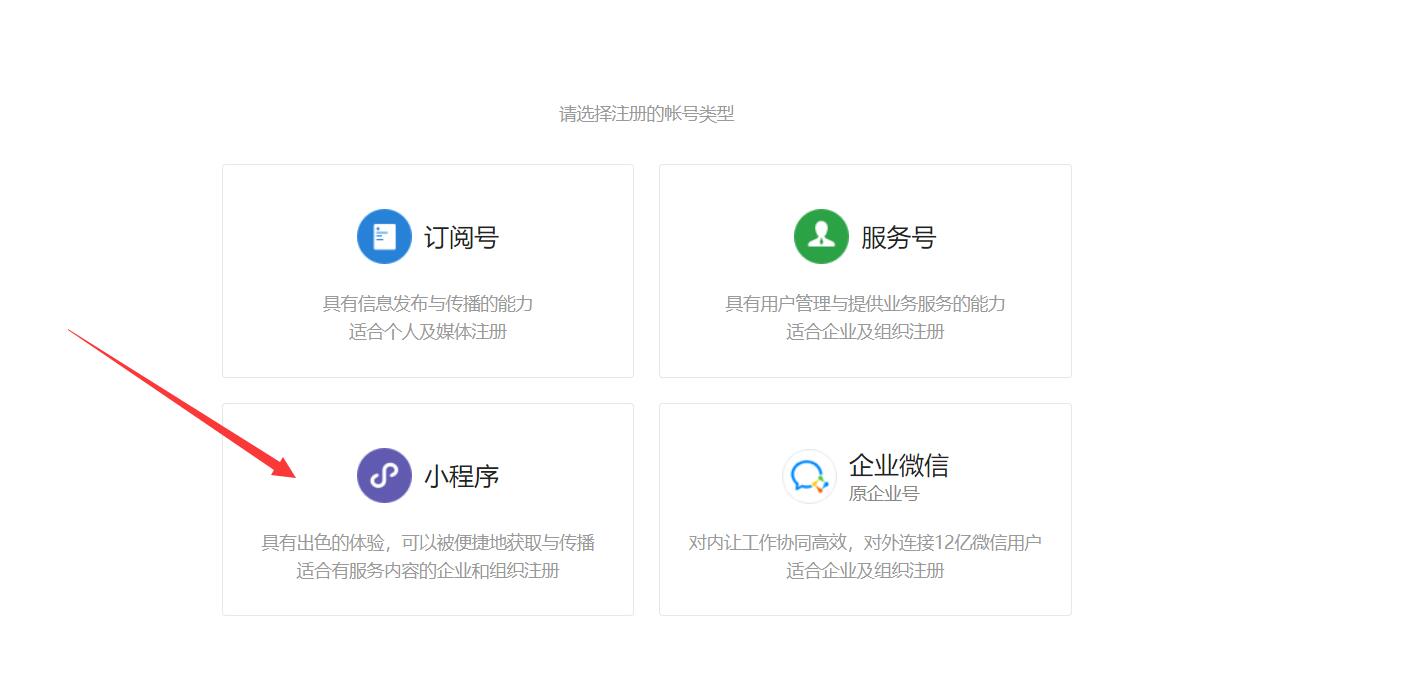Click text 具有信息发布与传播的能力
This screenshot has width=1406, height=678.
click(x=428, y=303)
